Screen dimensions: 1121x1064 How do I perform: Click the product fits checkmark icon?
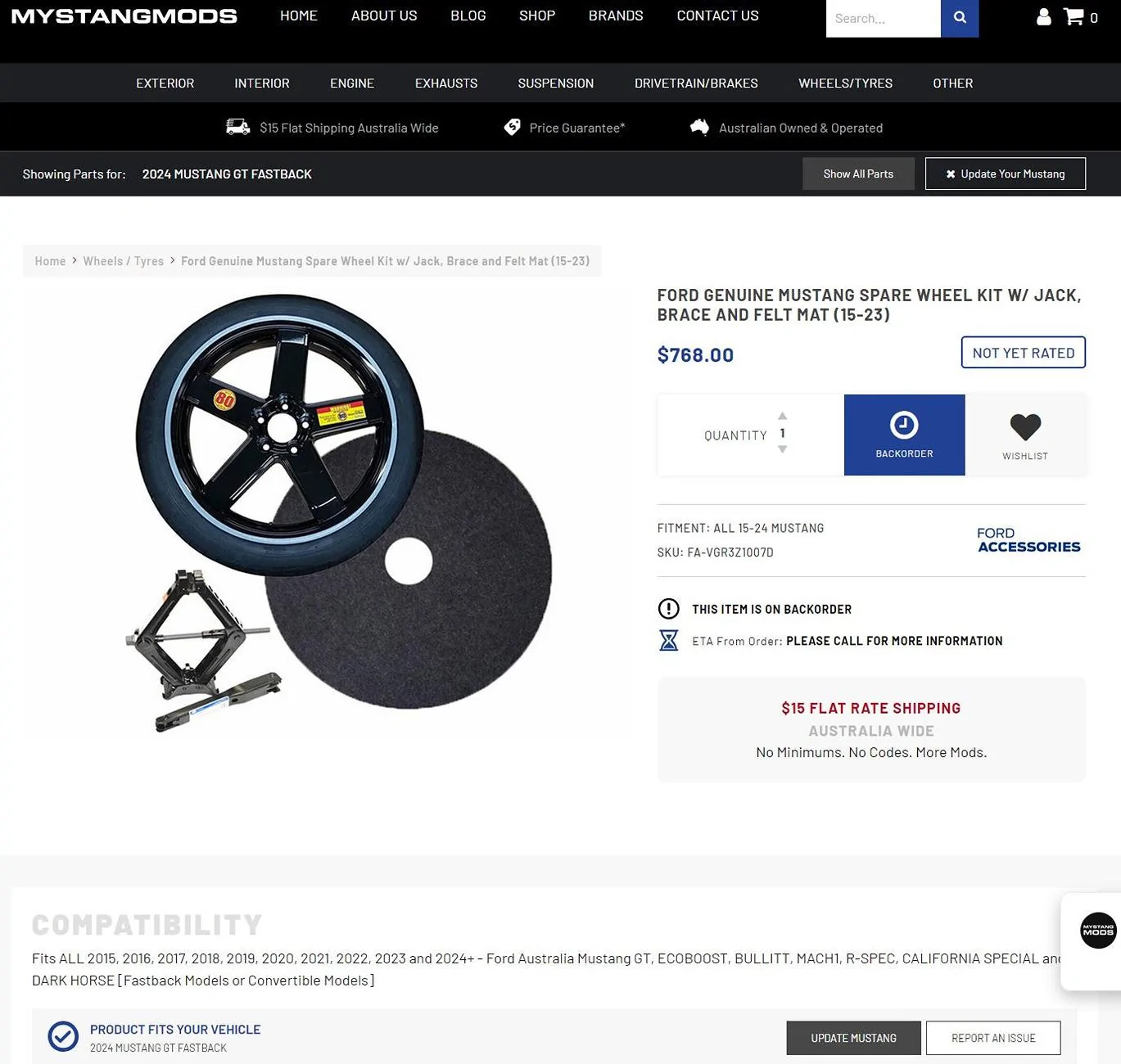[63, 1036]
